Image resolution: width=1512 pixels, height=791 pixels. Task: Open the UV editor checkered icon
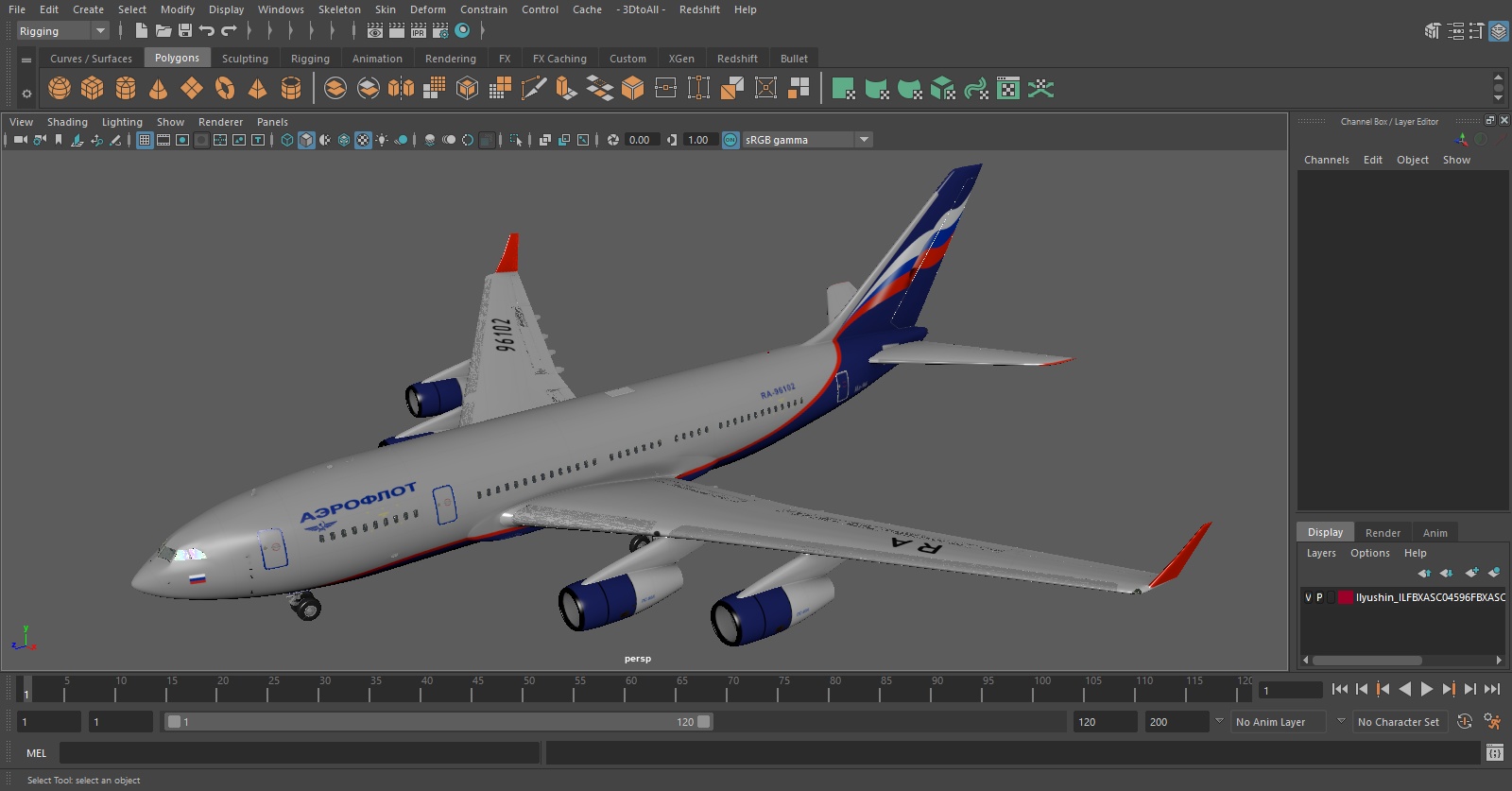1008,89
